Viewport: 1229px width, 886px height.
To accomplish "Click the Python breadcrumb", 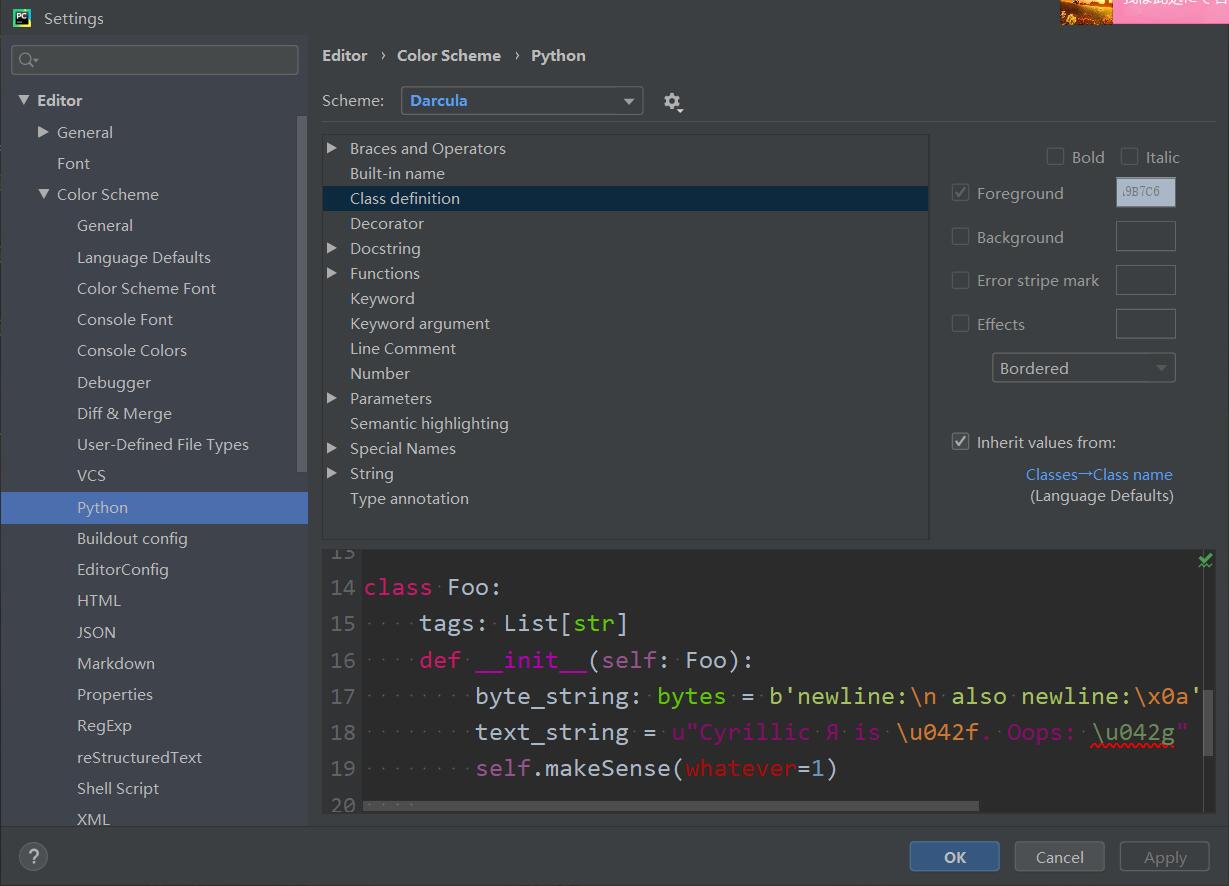I will (558, 56).
